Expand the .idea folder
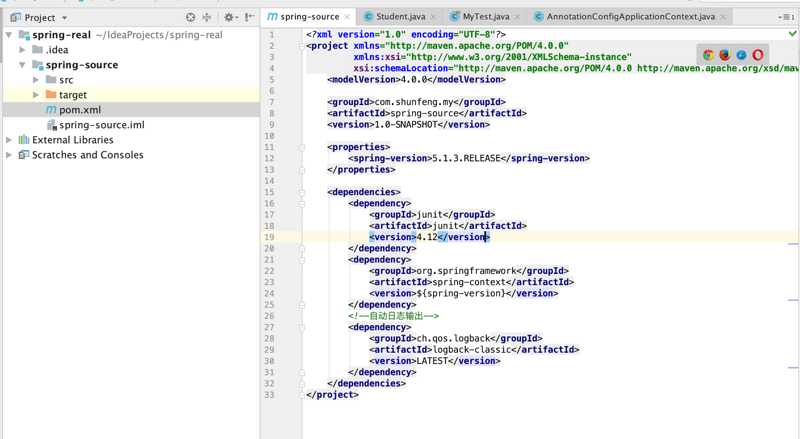800x439 pixels. click(x=23, y=50)
